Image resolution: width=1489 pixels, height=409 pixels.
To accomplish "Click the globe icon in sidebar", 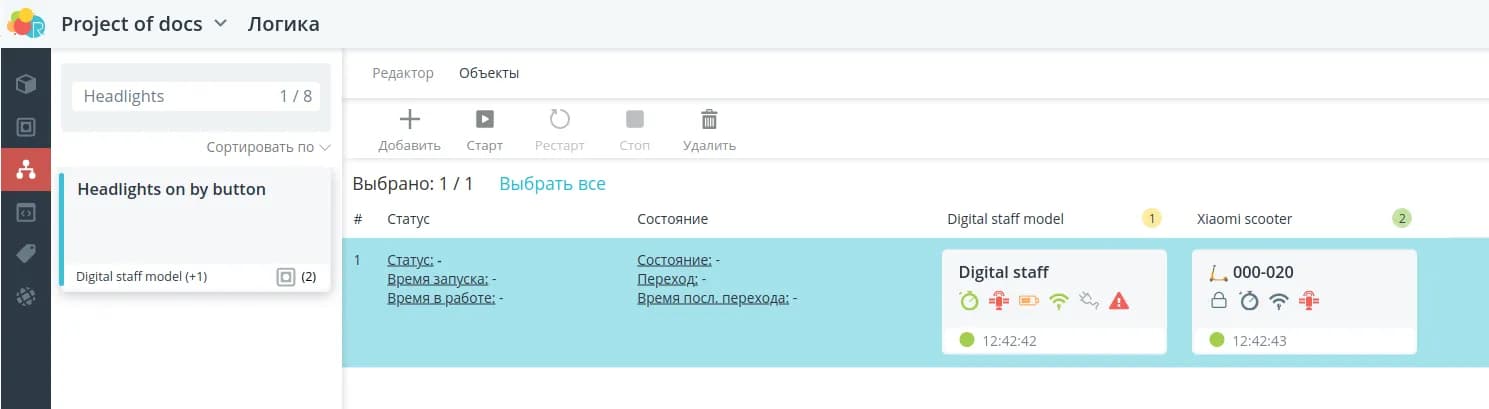I will 25,297.
